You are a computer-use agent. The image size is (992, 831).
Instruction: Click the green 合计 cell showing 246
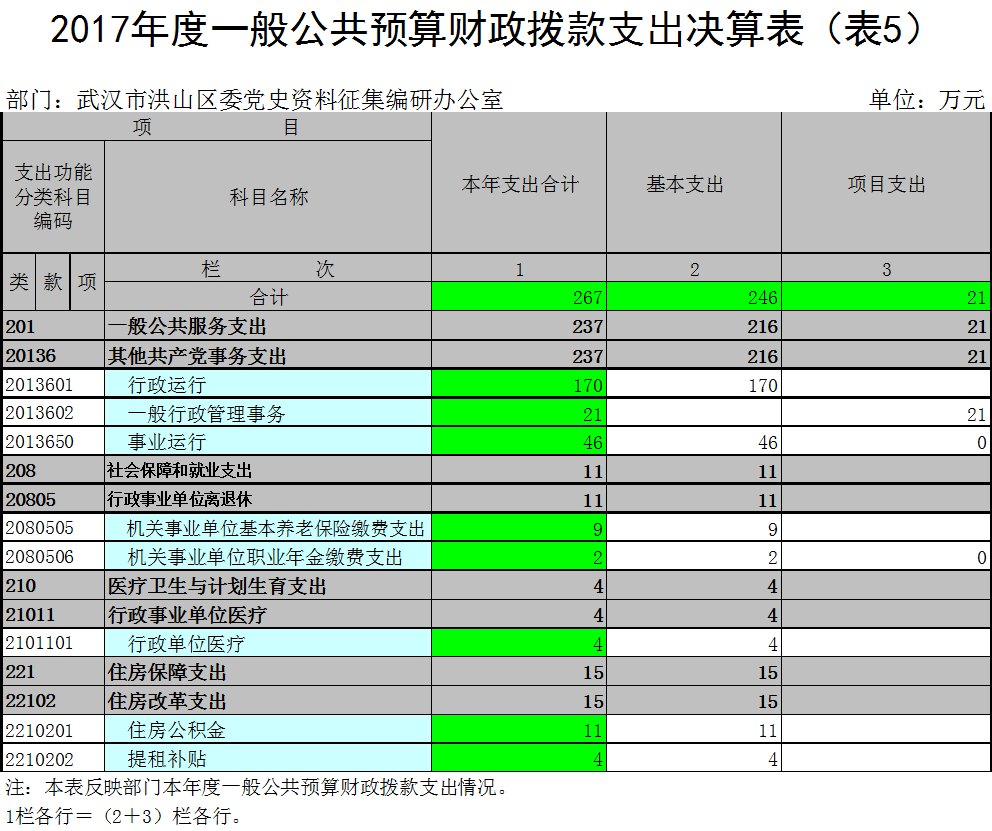point(694,298)
